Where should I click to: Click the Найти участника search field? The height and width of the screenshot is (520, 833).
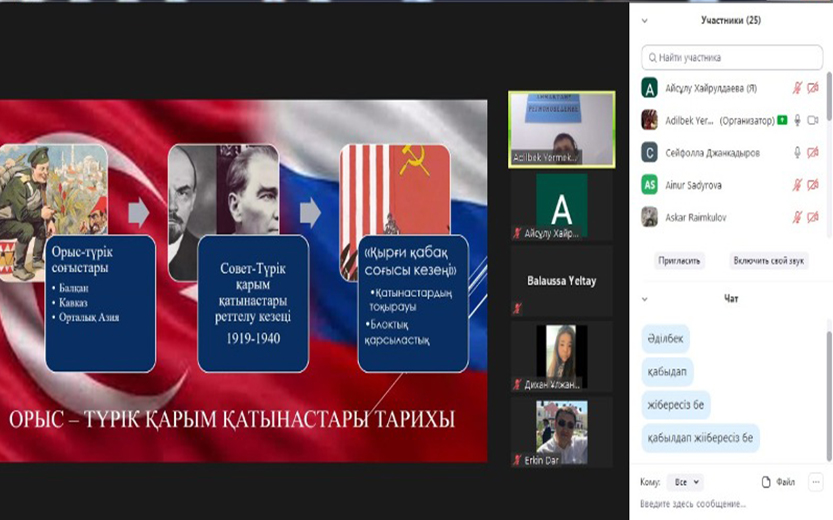tap(732, 57)
